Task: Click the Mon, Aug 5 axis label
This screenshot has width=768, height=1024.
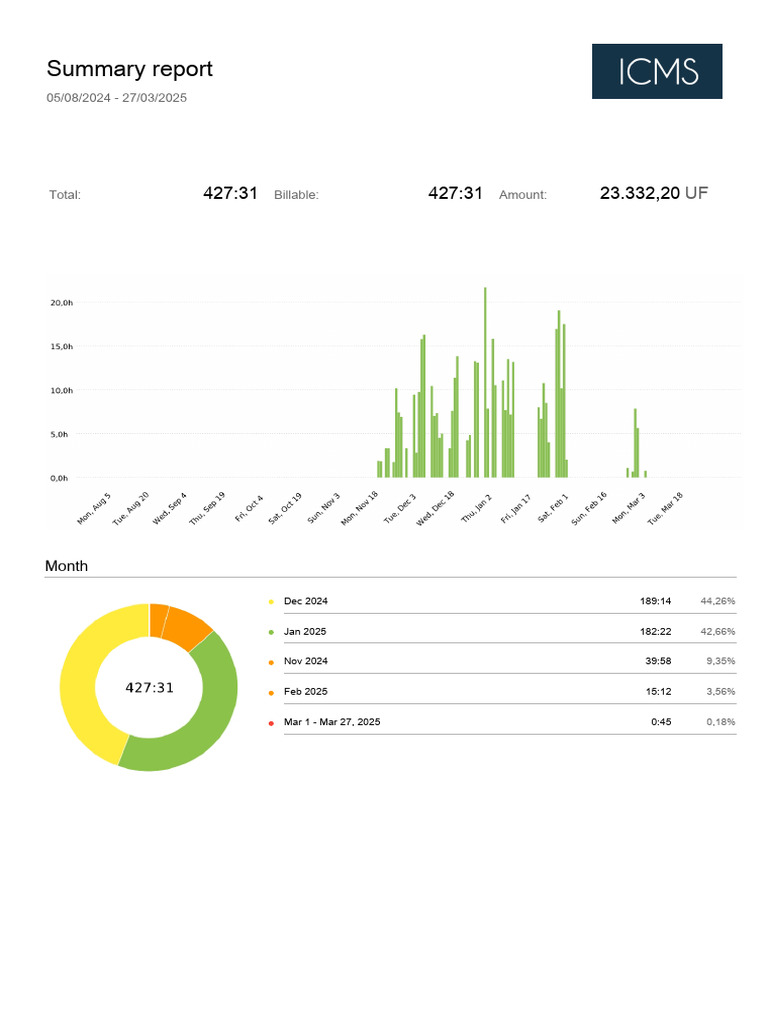Action: (94, 509)
